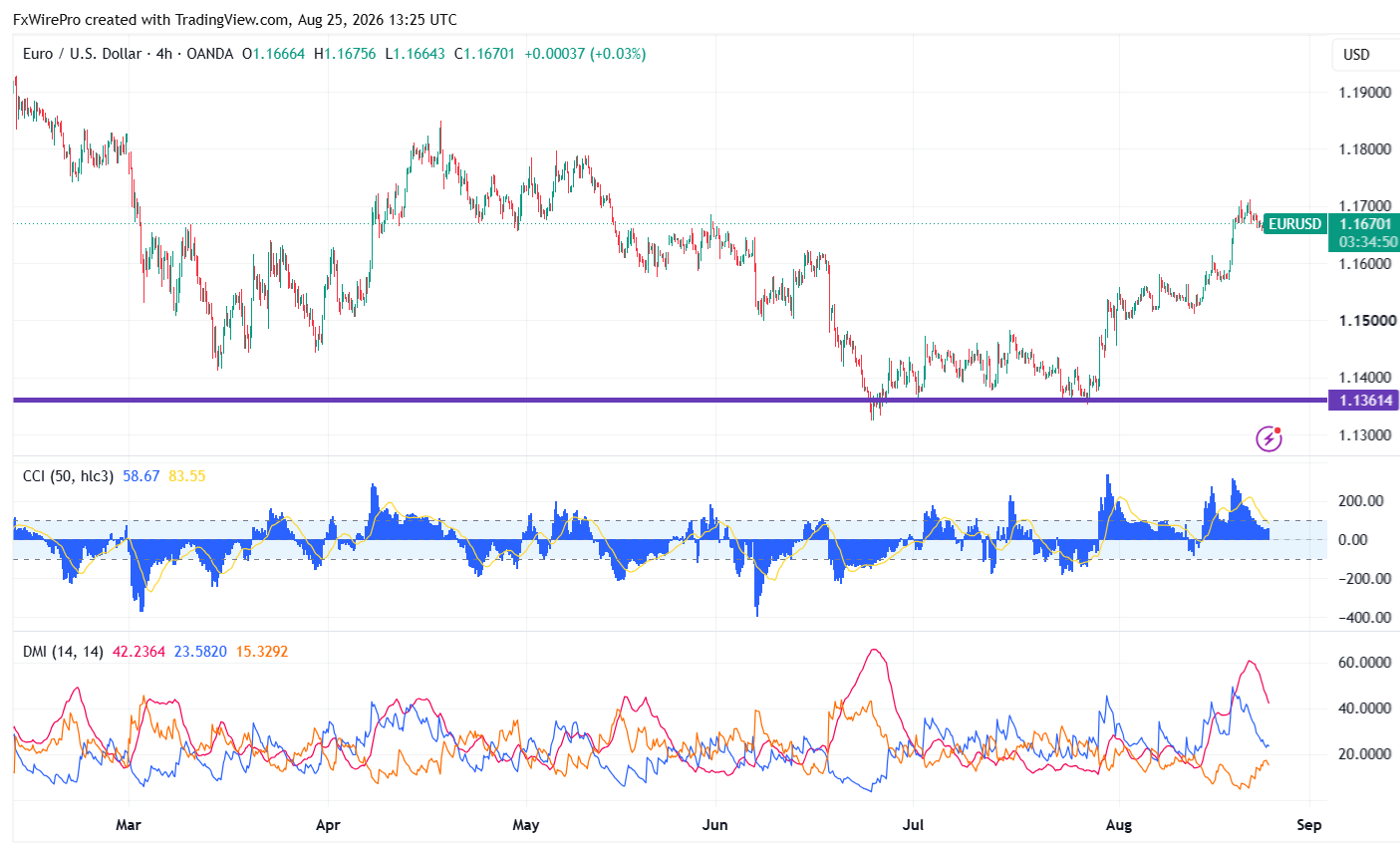Click the Jul label on the time axis
The height and width of the screenshot is (844, 1400).
pyautogui.click(x=913, y=825)
